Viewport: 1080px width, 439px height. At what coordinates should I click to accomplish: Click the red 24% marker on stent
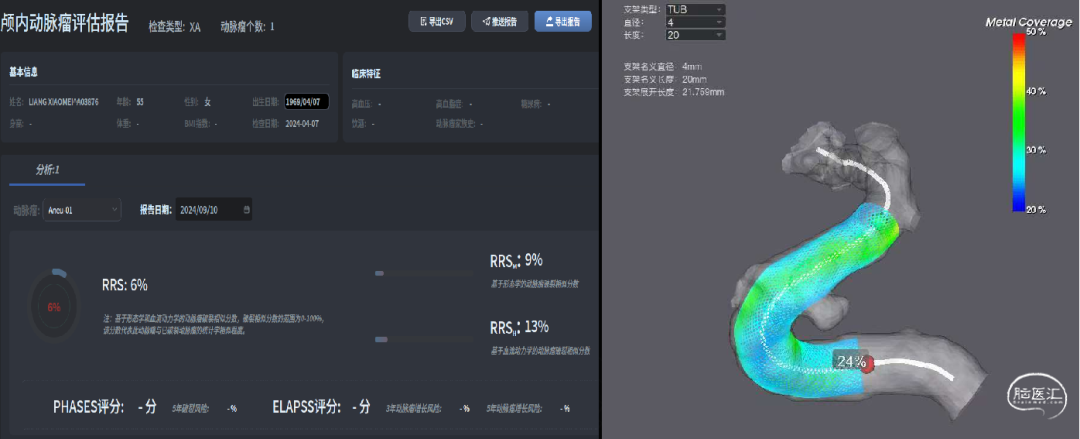coord(868,363)
